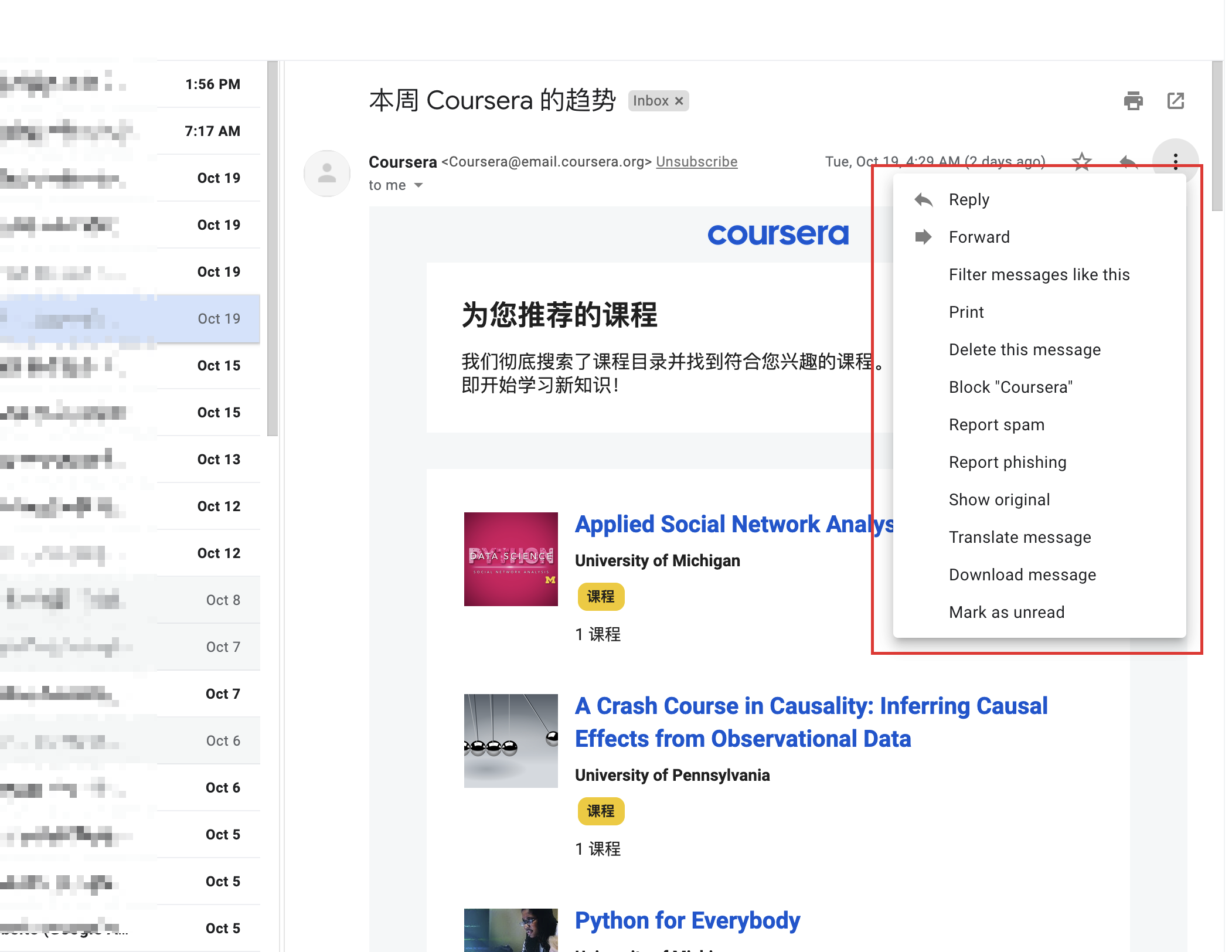
Task: Expand the 'to me' recipient details
Action: 418,185
